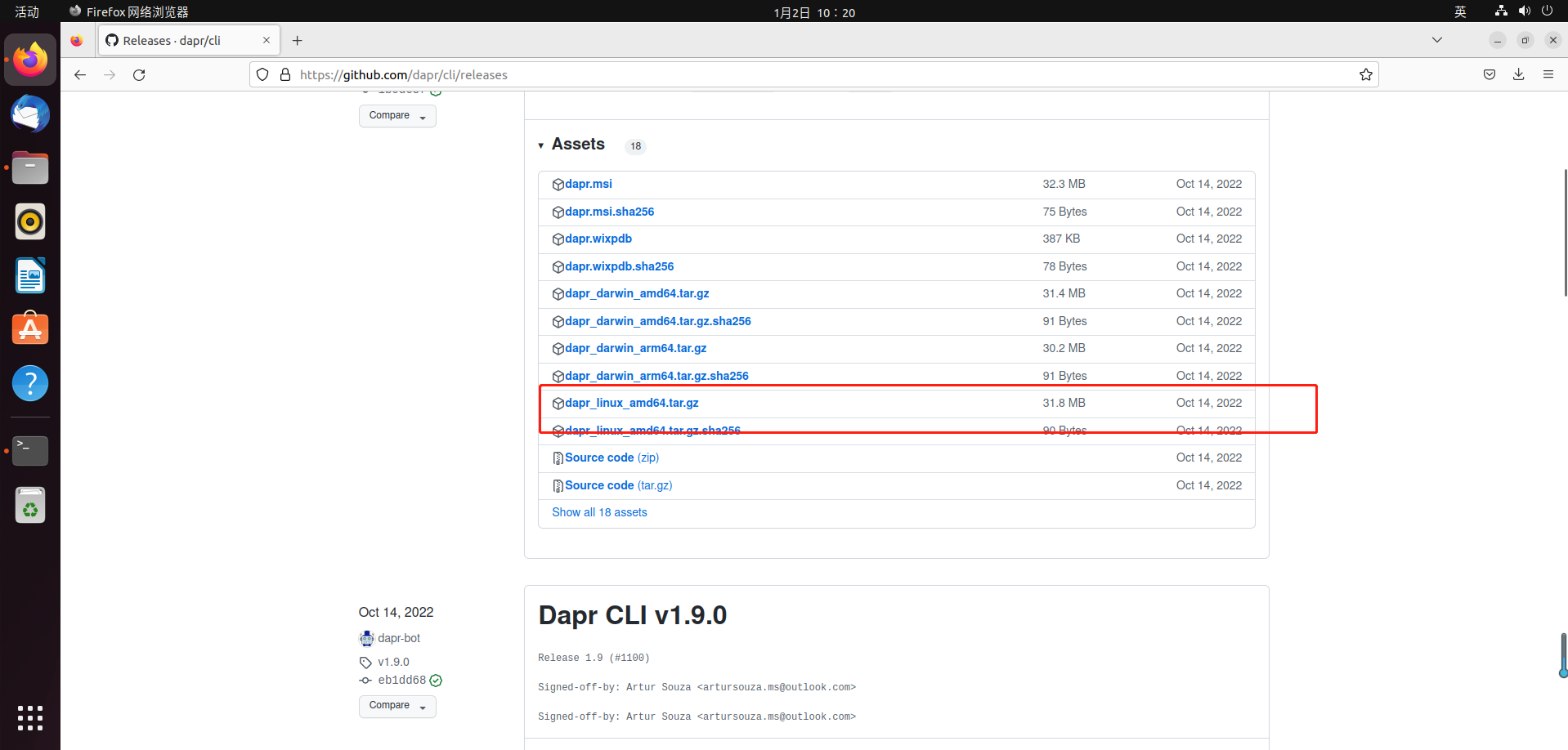
Task: Download Source code (tar.gz)
Action: 619,485
